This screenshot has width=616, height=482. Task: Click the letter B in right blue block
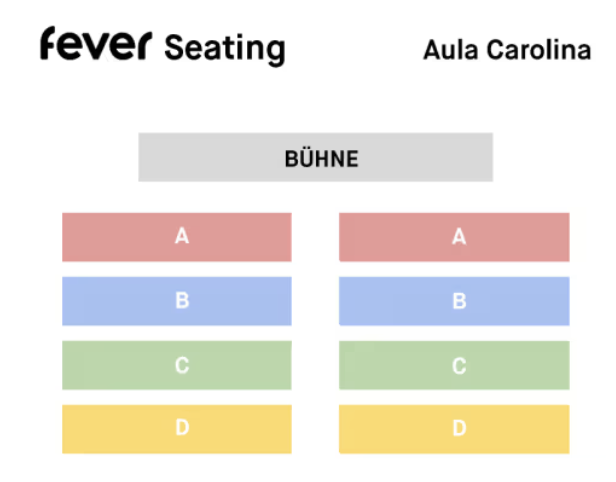pyautogui.click(x=459, y=301)
